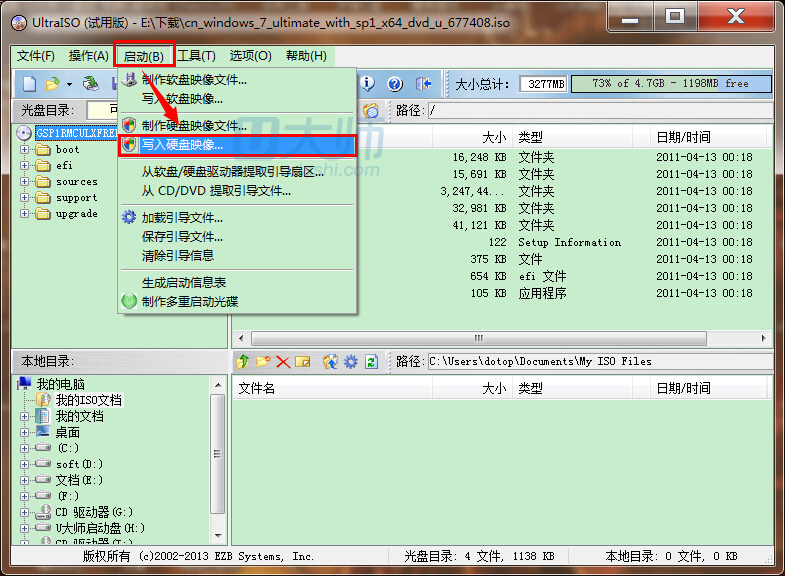This screenshot has height=576, width=785.
Task: Click the add-files-to-image icon in local toolbar
Action: (330, 361)
